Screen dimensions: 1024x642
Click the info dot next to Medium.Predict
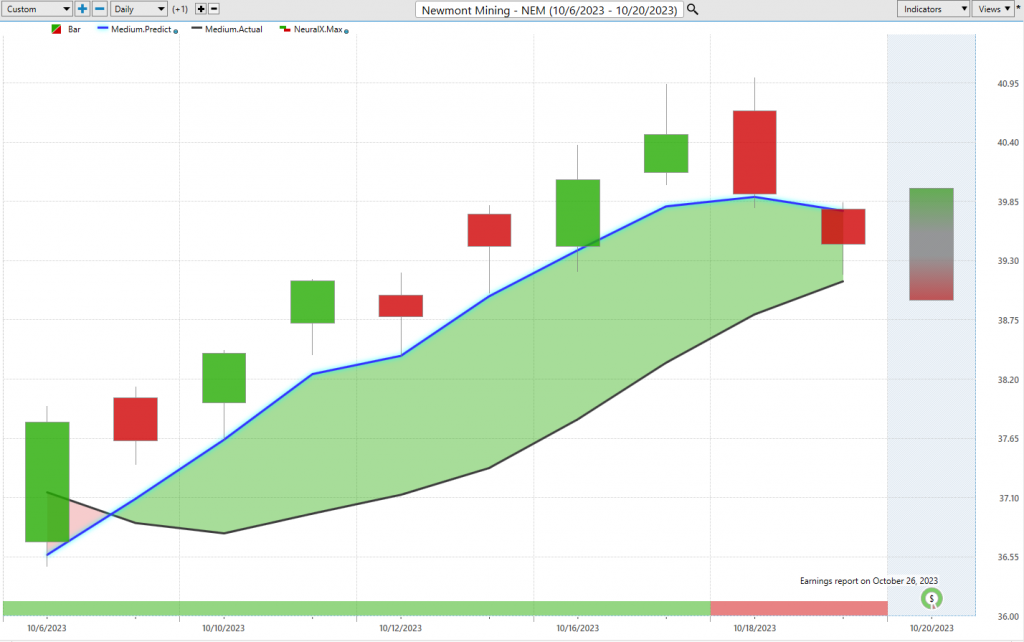pyautogui.click(x=176, y=31)
